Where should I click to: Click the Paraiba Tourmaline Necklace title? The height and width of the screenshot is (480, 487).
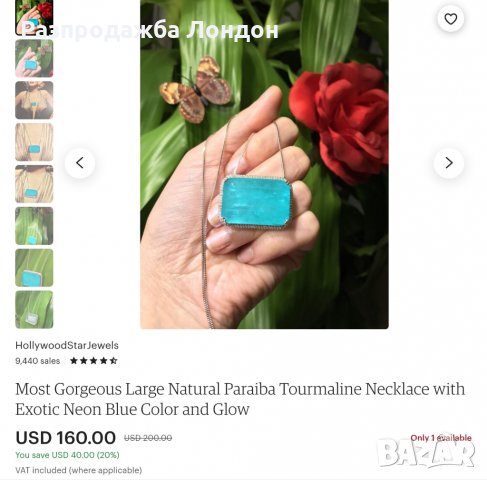click(240, 399)
